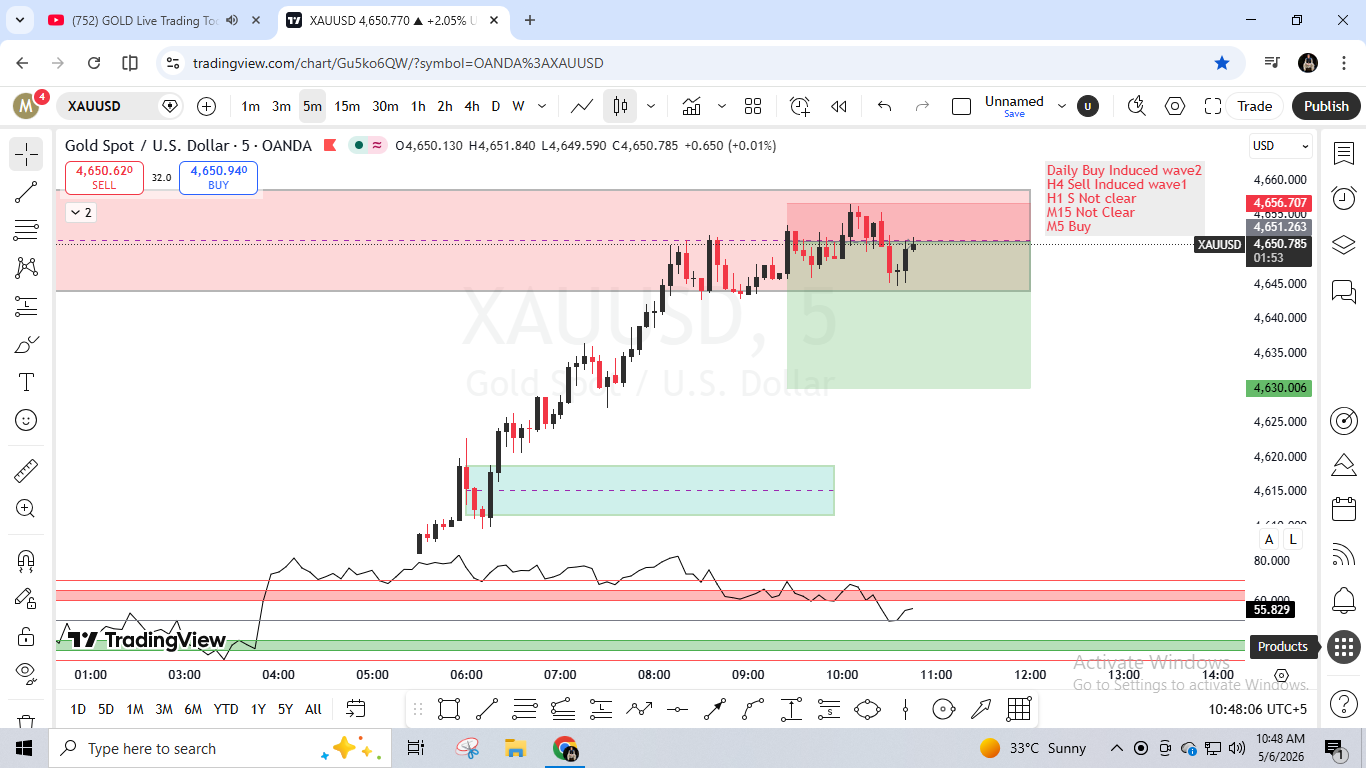Expand the chart style dropdown arrow
1366x768 pixels.
tap(651, 106)
